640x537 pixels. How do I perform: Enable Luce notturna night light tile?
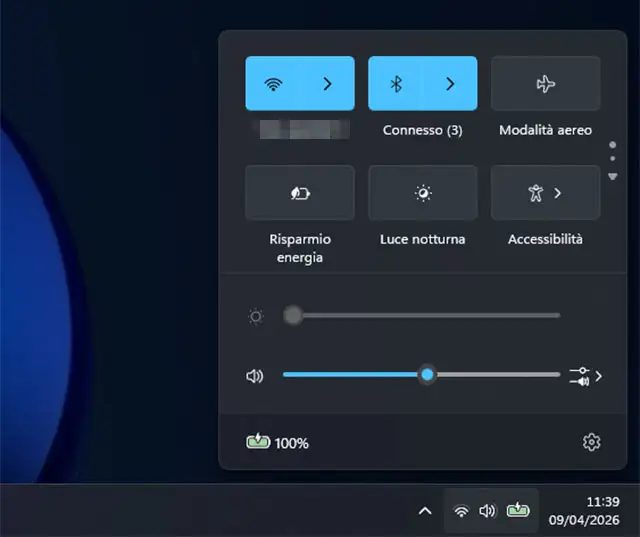pos(423,193)
